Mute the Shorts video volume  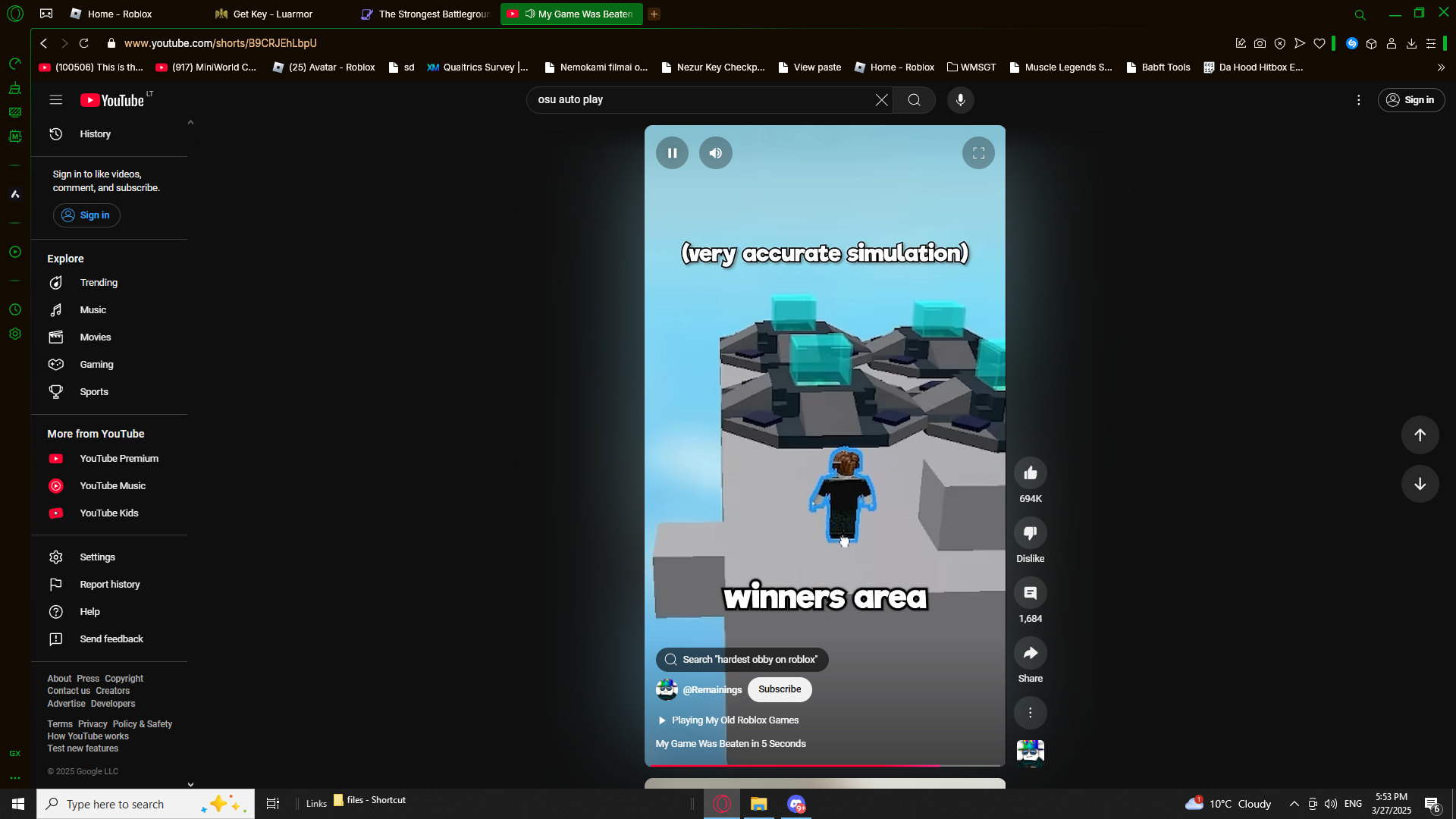pos(716,153)
